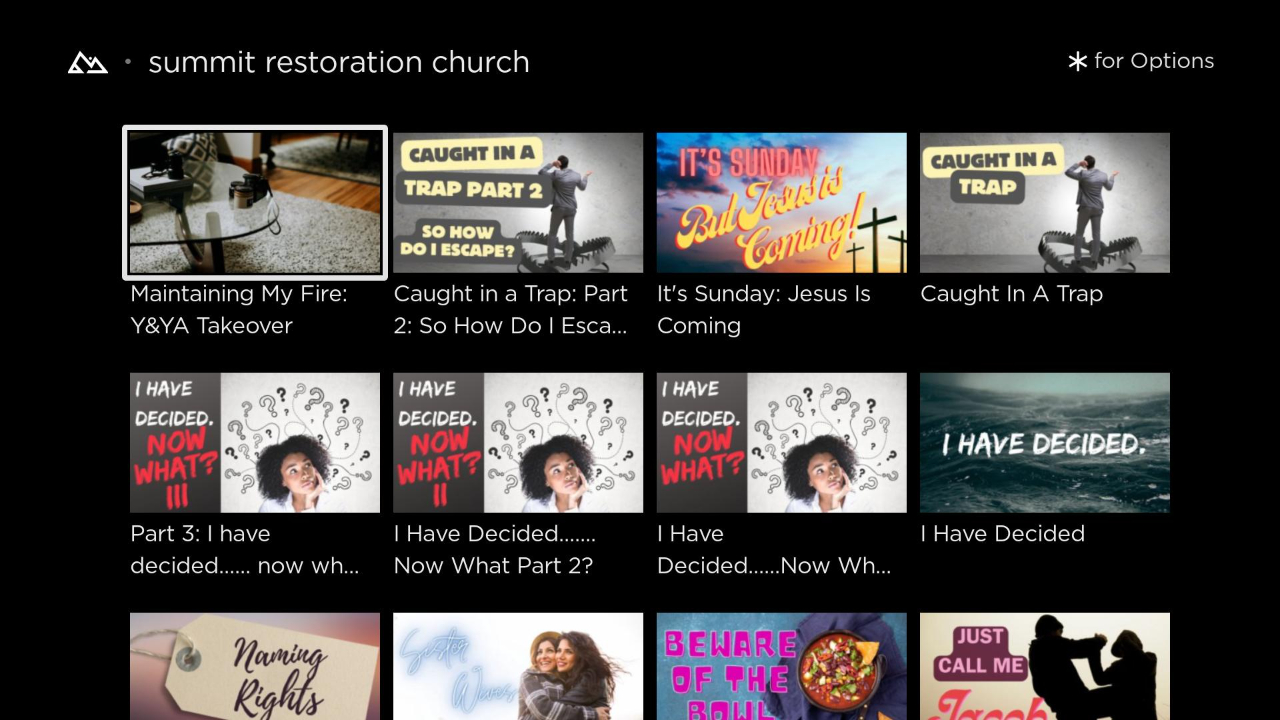The width and height of the screenshot is (1280, 720).
Task: Open the 'Naming Rights' gift tag thumbnail
Action: pos(254,667)
